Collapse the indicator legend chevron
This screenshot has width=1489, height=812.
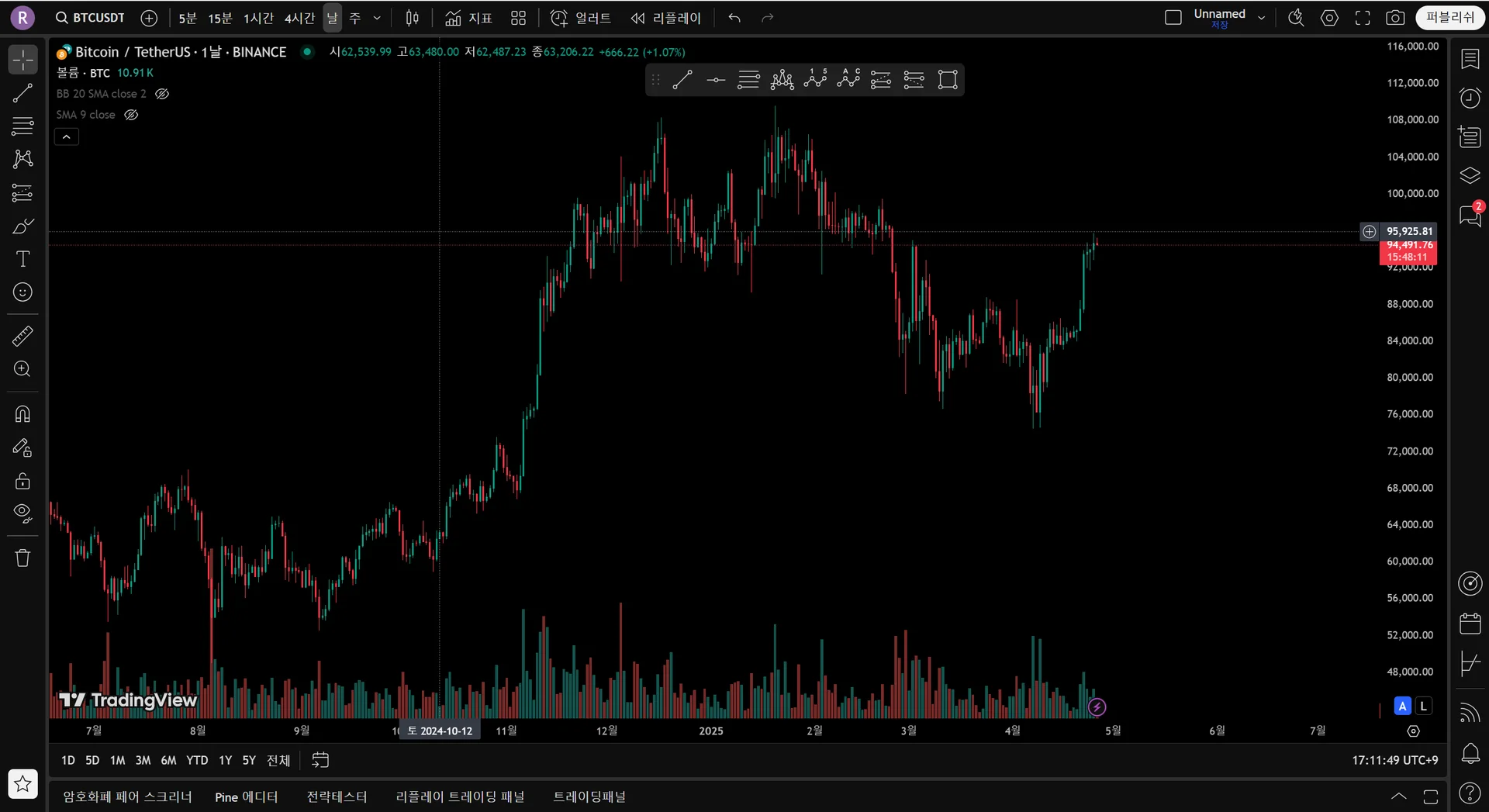(67, 137)
